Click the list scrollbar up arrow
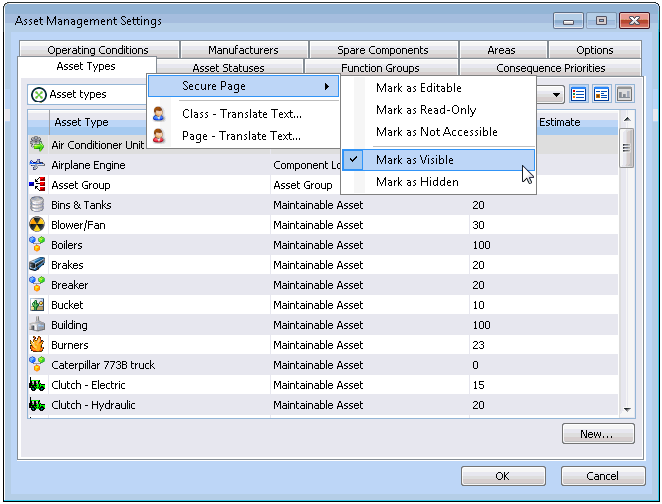 [627, 119]
